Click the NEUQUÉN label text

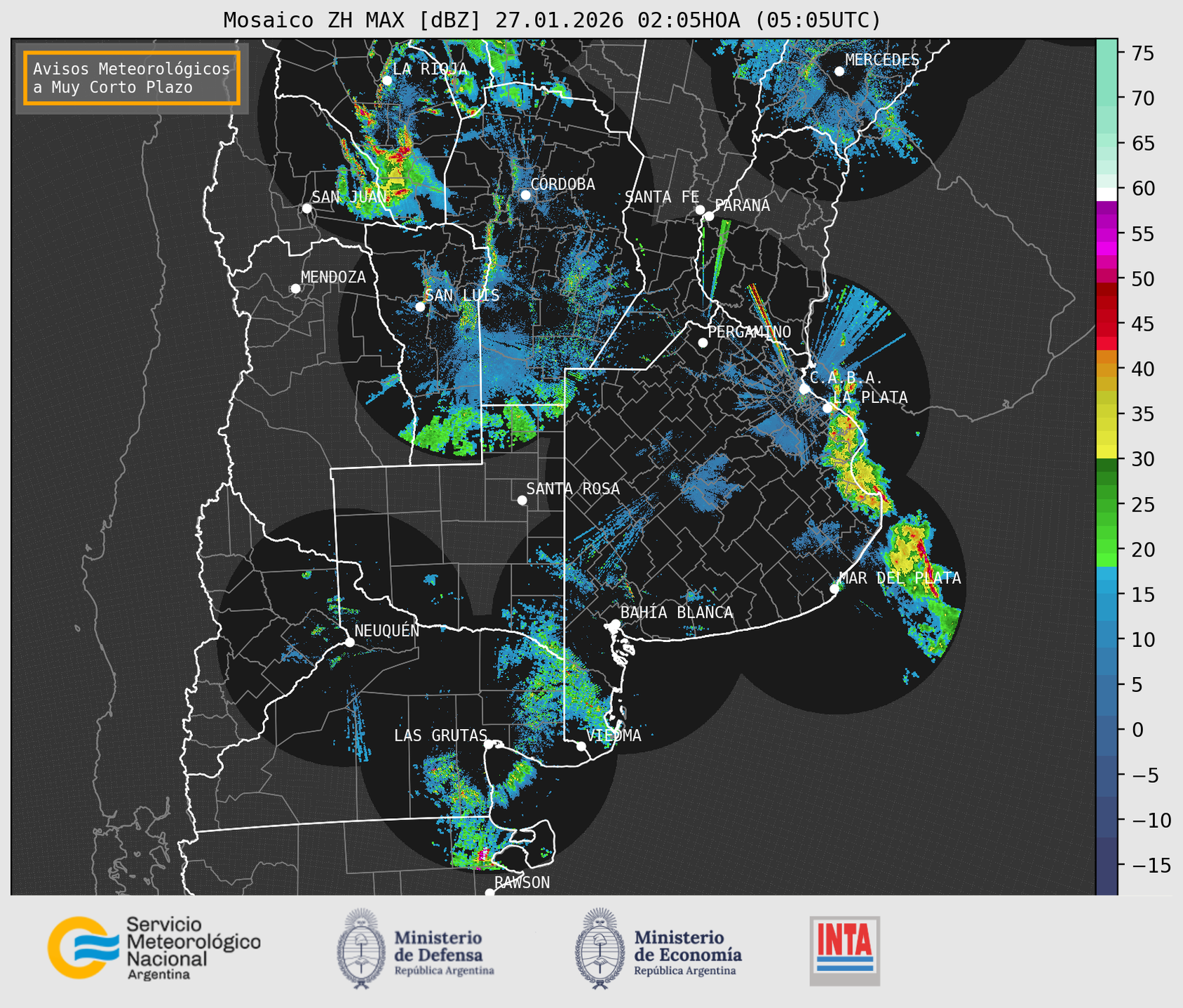tap(386, 631)
